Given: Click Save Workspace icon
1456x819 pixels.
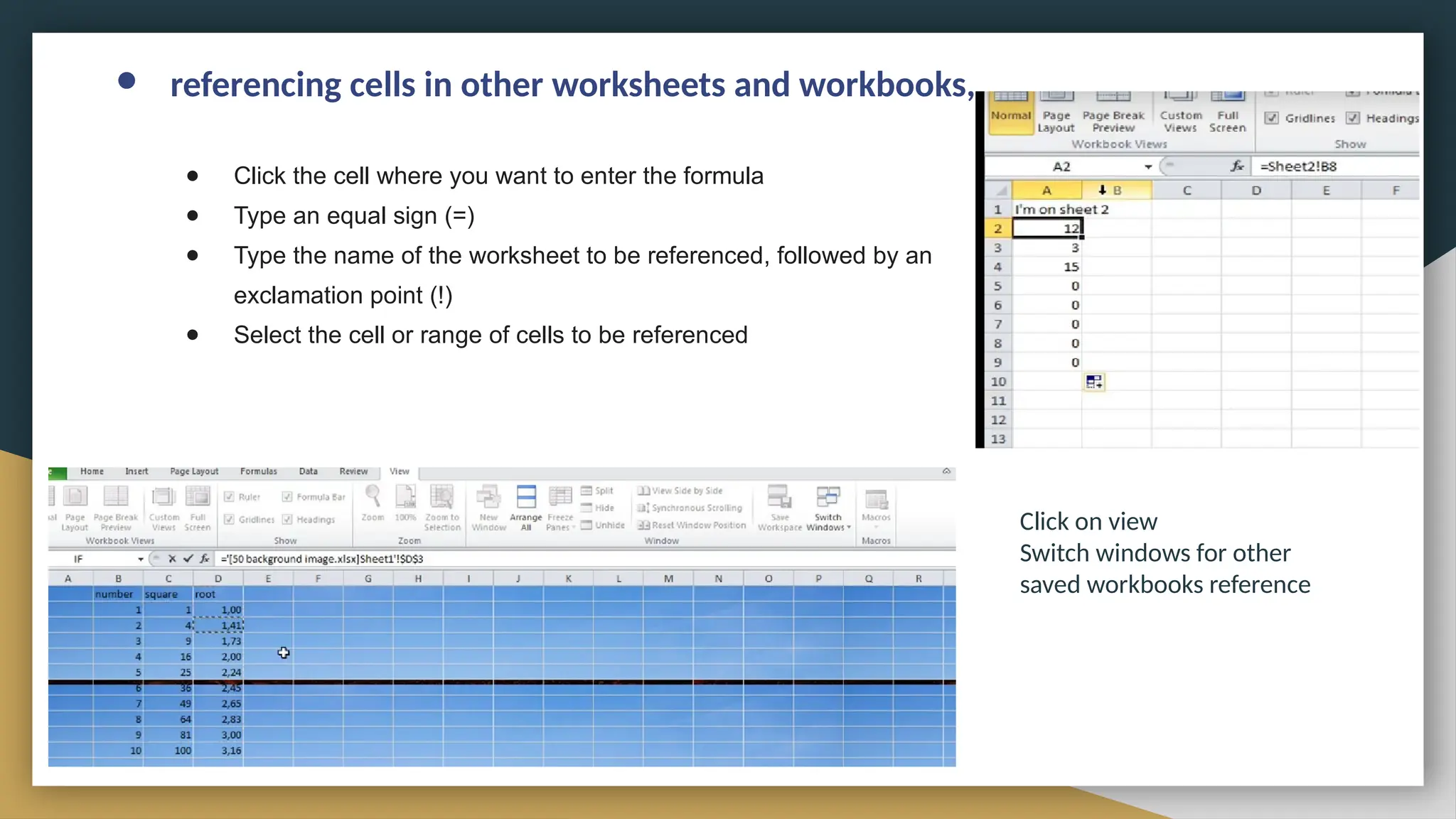Looking at the screenshot, I should (779, 498).
